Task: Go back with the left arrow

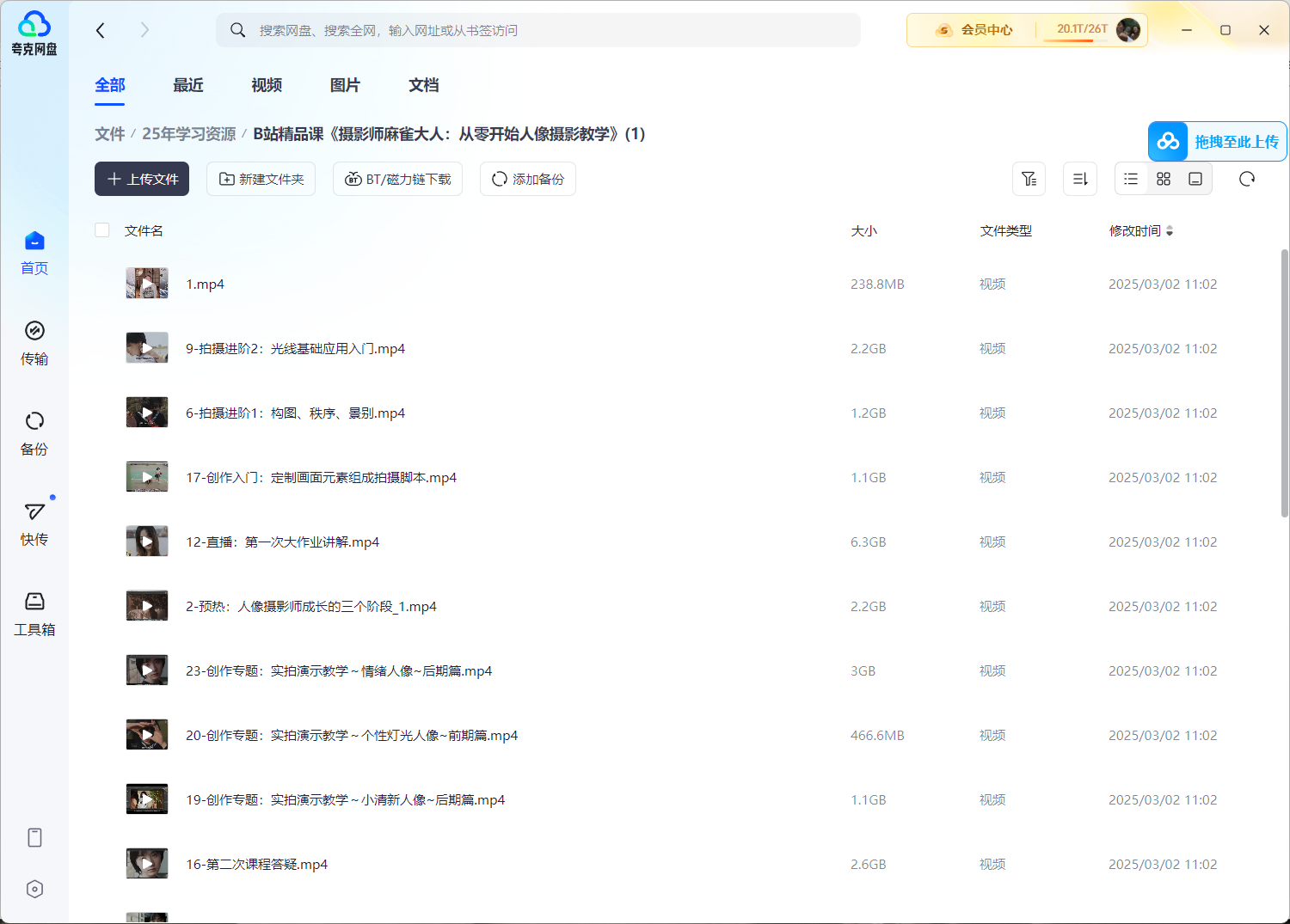Action: pyautogui.click(x=101, y=30)
